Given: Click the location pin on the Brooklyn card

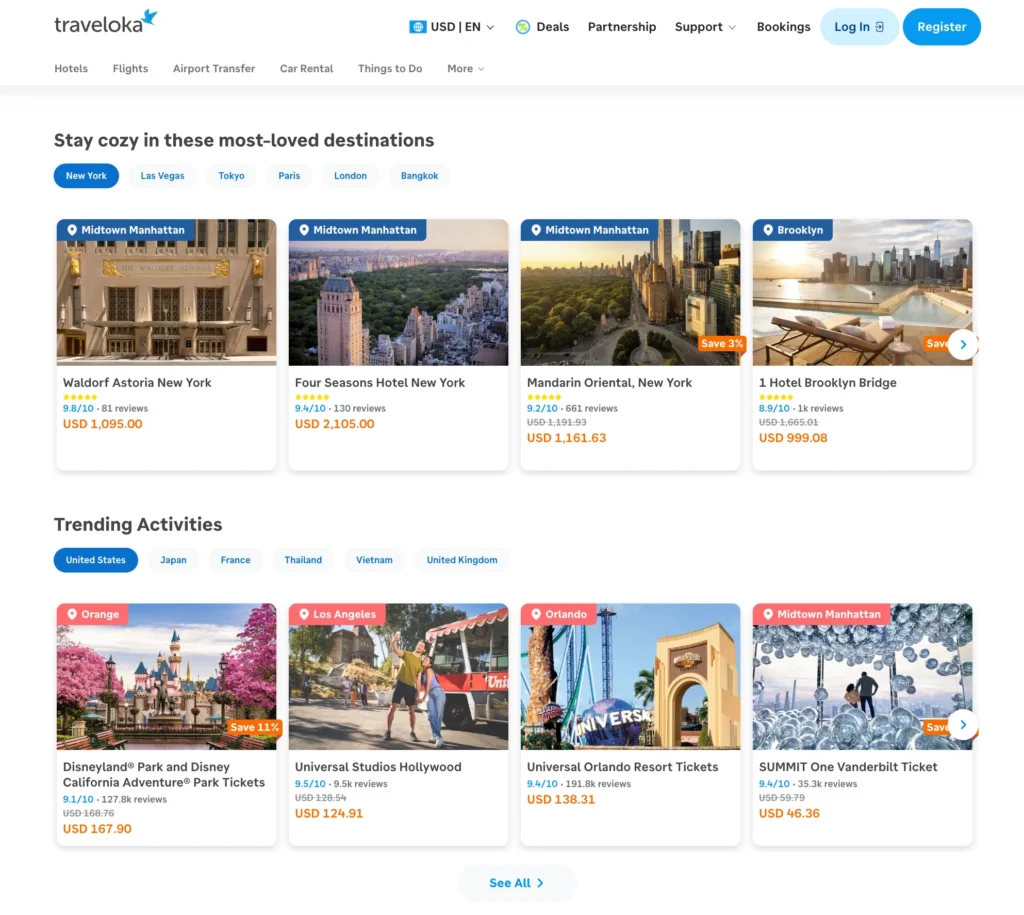Looking at the screenshot, I should [x=768, y=230].
